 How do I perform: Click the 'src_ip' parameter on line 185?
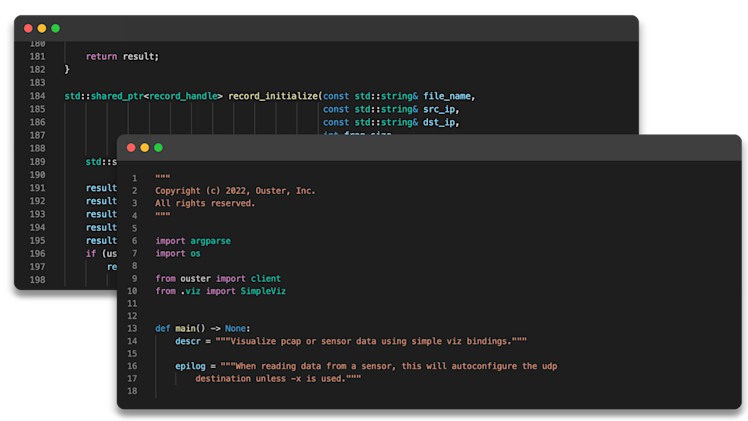439,109
